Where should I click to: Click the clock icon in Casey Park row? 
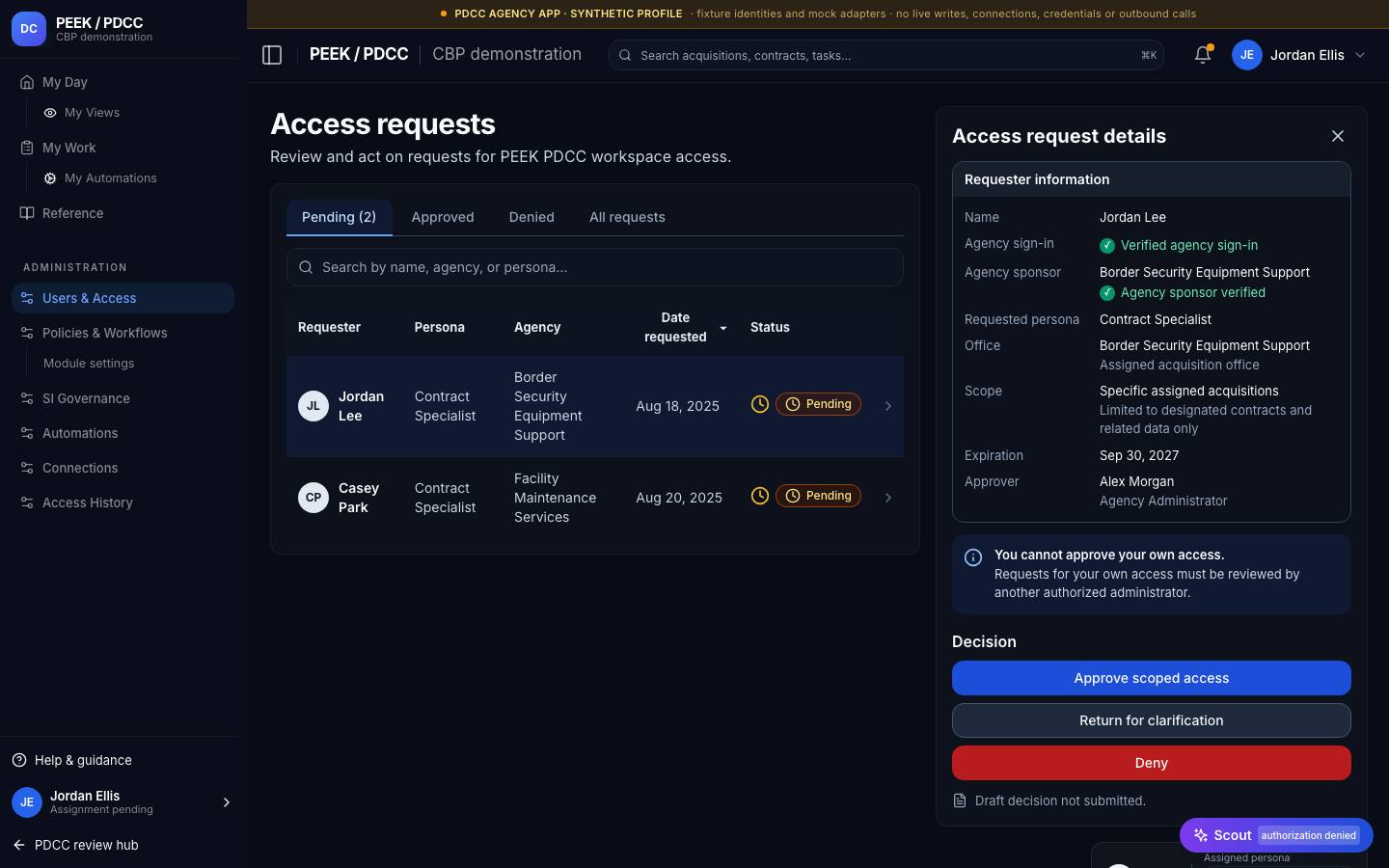760,496
